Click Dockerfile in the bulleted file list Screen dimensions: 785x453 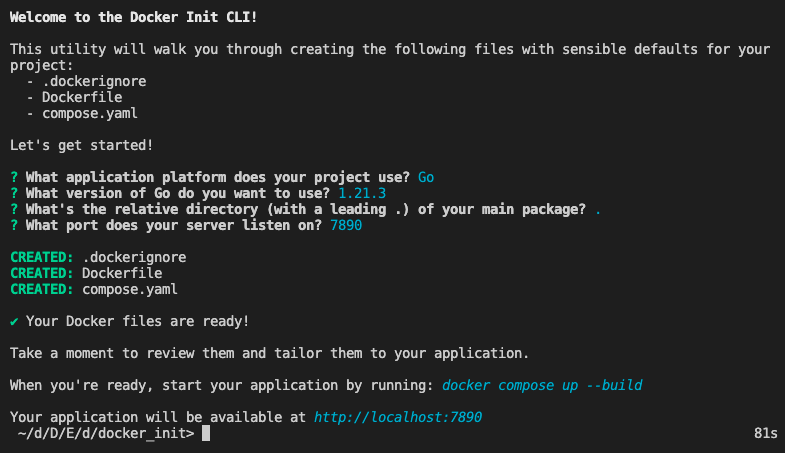point(82,97)
